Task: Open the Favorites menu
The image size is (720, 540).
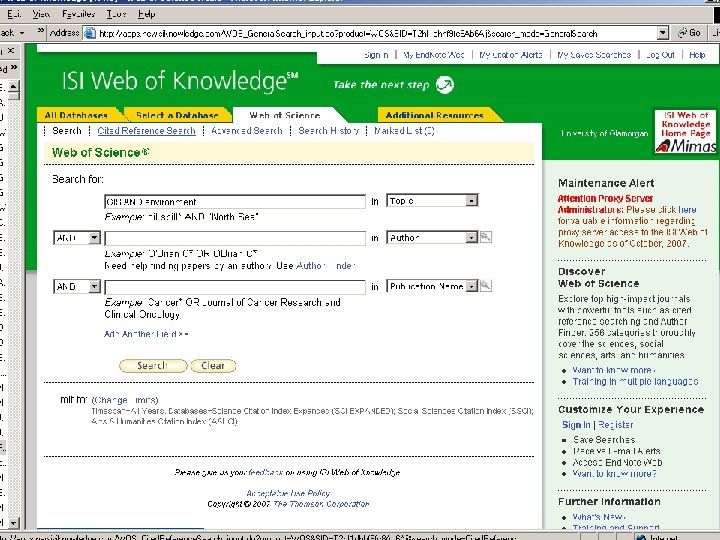Action: [x=79, y=14]
